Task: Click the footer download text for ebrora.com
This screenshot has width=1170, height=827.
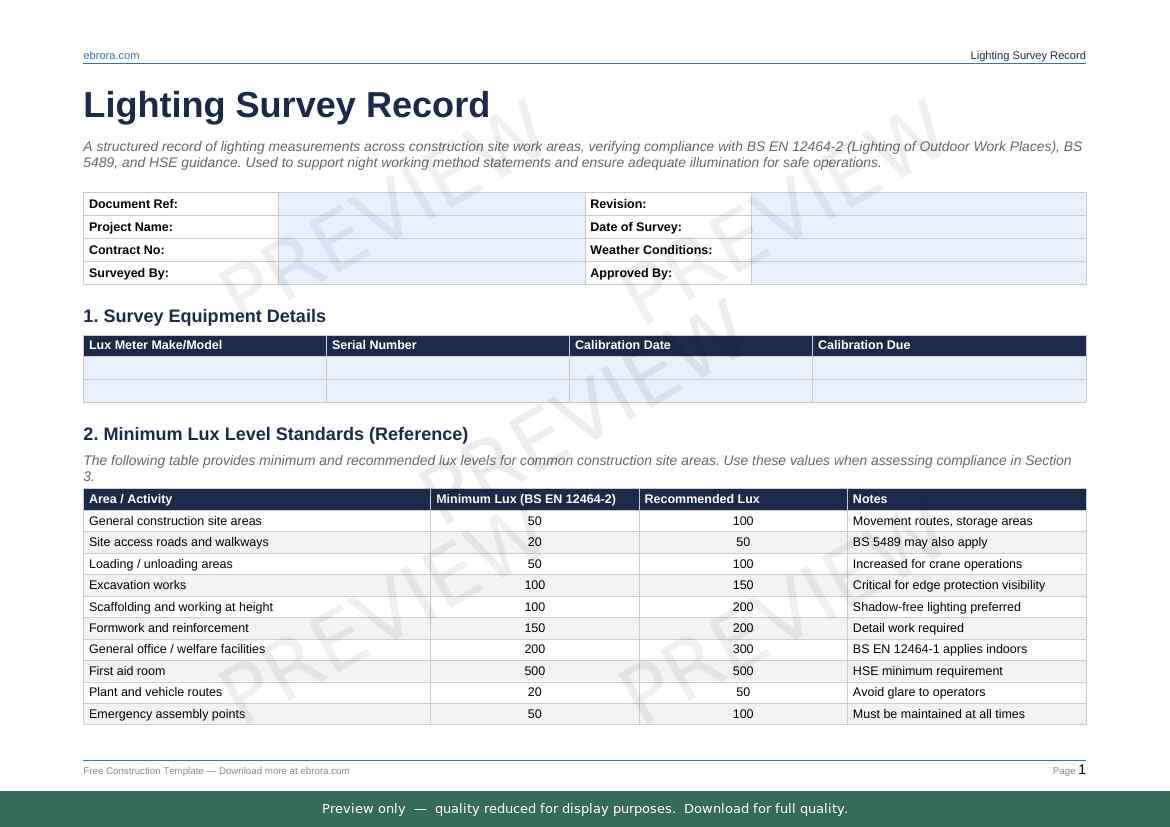Action: coord(216,771)
